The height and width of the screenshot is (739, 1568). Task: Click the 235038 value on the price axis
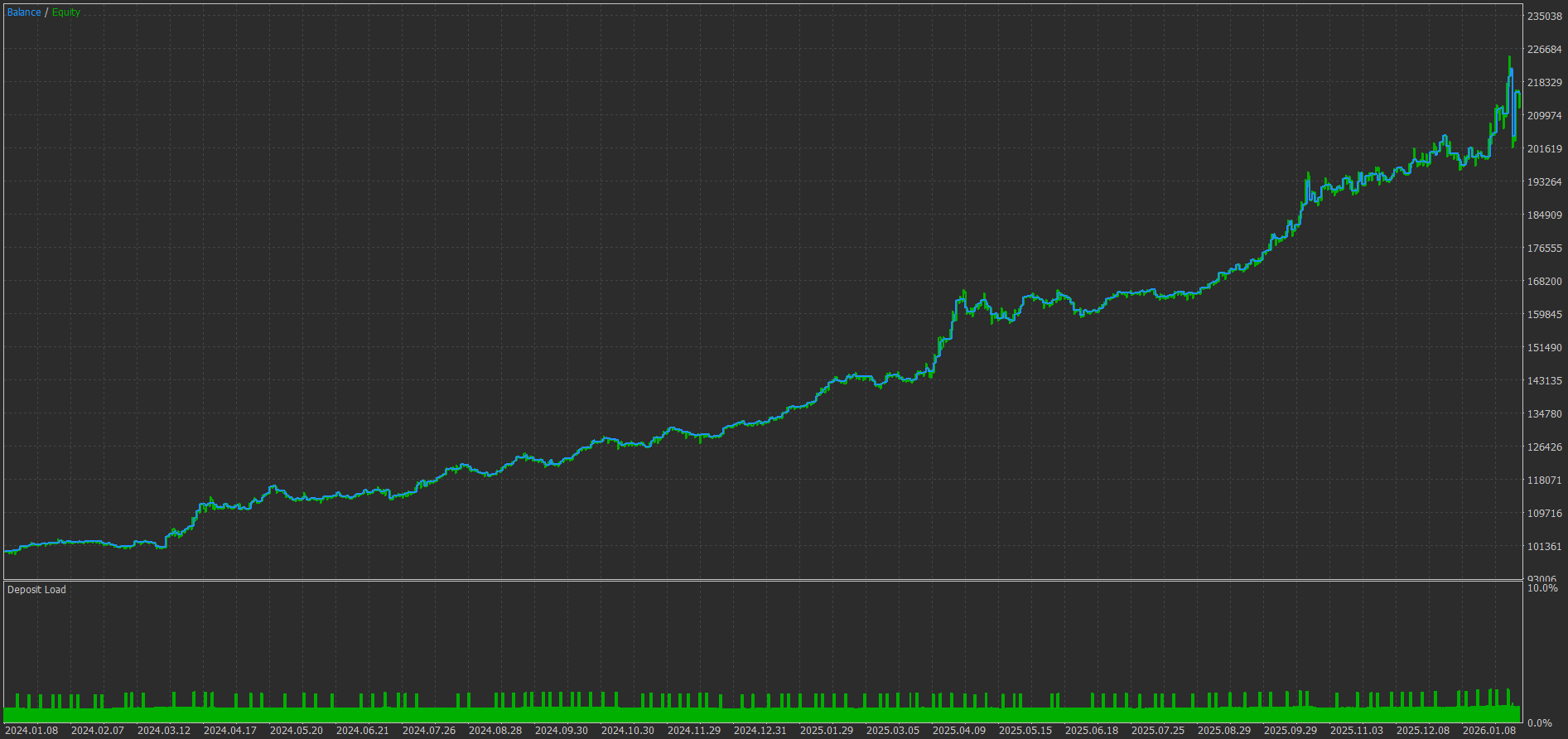coord(1545,17)
